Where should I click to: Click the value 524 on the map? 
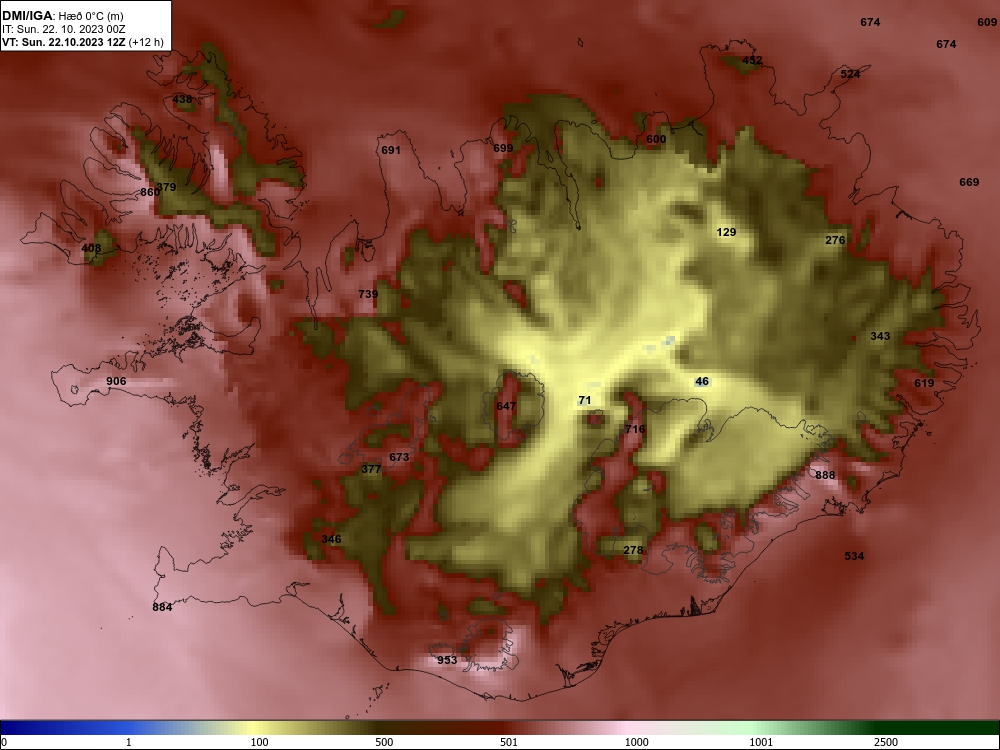click(x=850, y=74)
